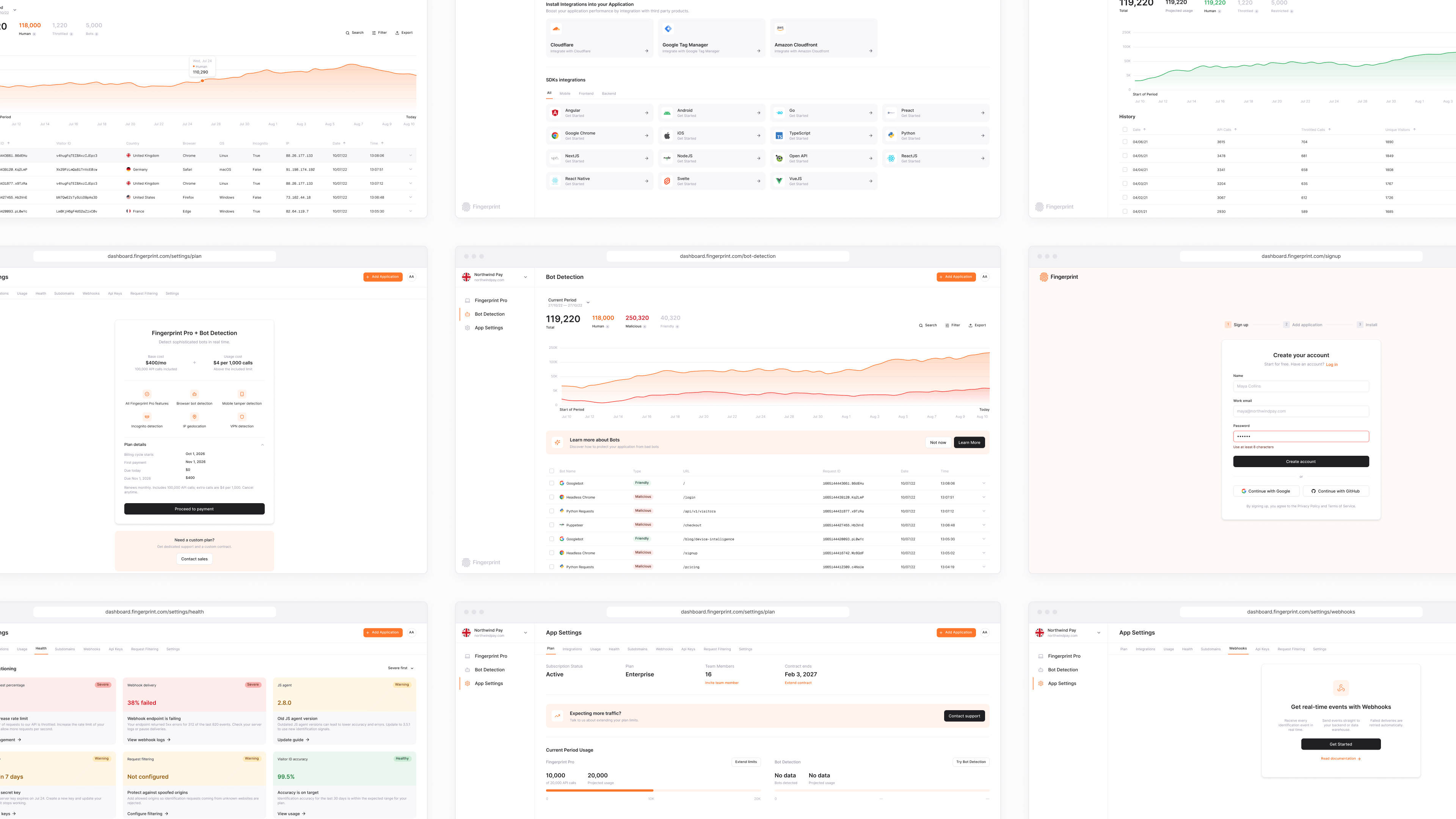Click Export icon in Bot Detection window
Screen dimensions: 1456x819
pyautogui.click(x=971, y=326)
